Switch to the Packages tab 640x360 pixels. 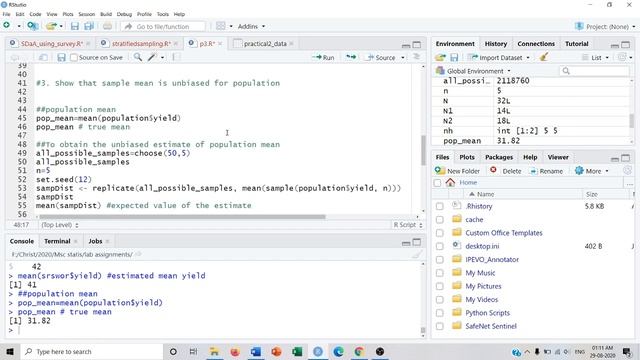499,157
